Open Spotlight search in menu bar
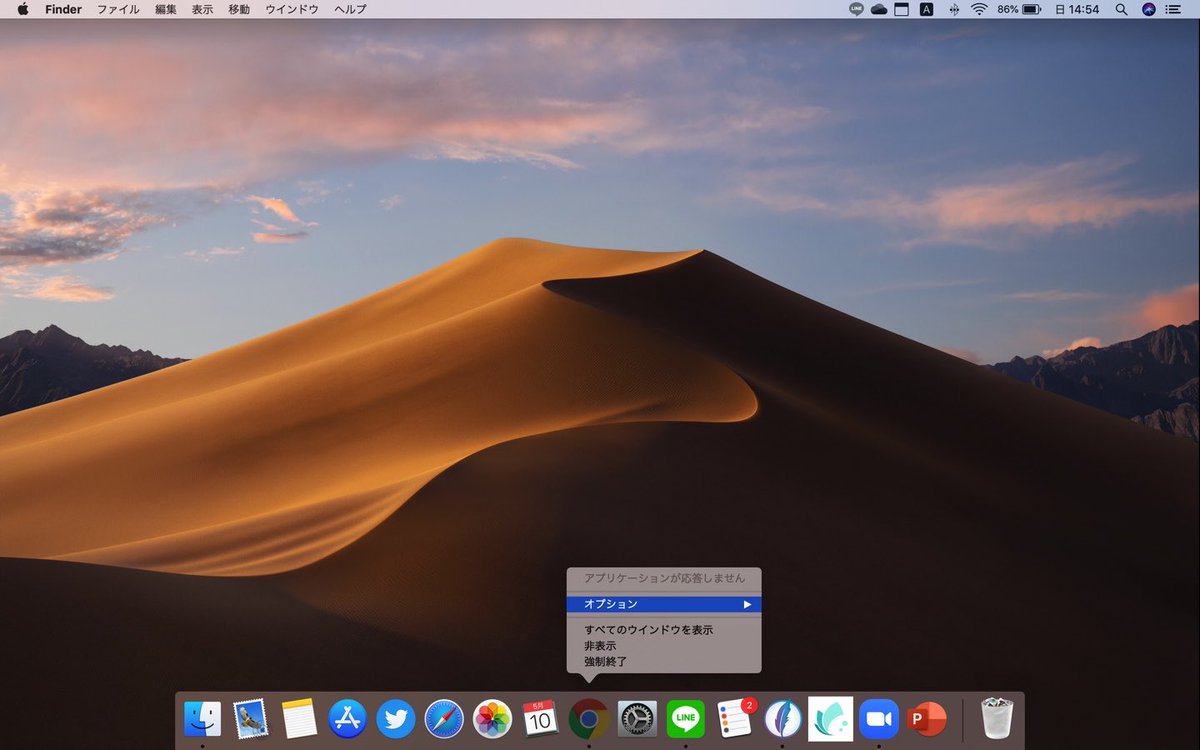The height and width of the screenshot is (750, 1200). pyautogui.click(x=1121, y=9)
